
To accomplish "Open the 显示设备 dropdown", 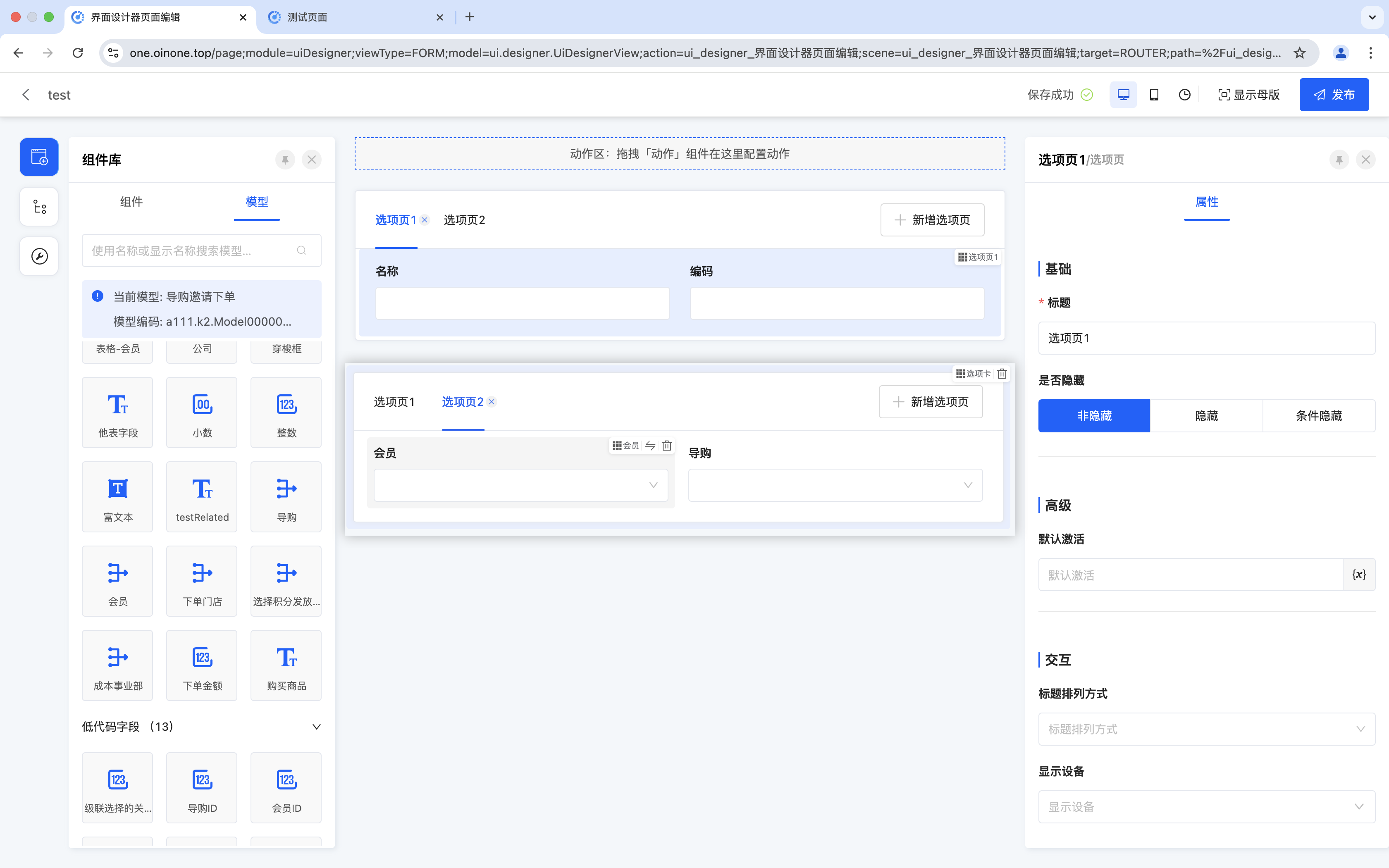I will [1206, 806].
